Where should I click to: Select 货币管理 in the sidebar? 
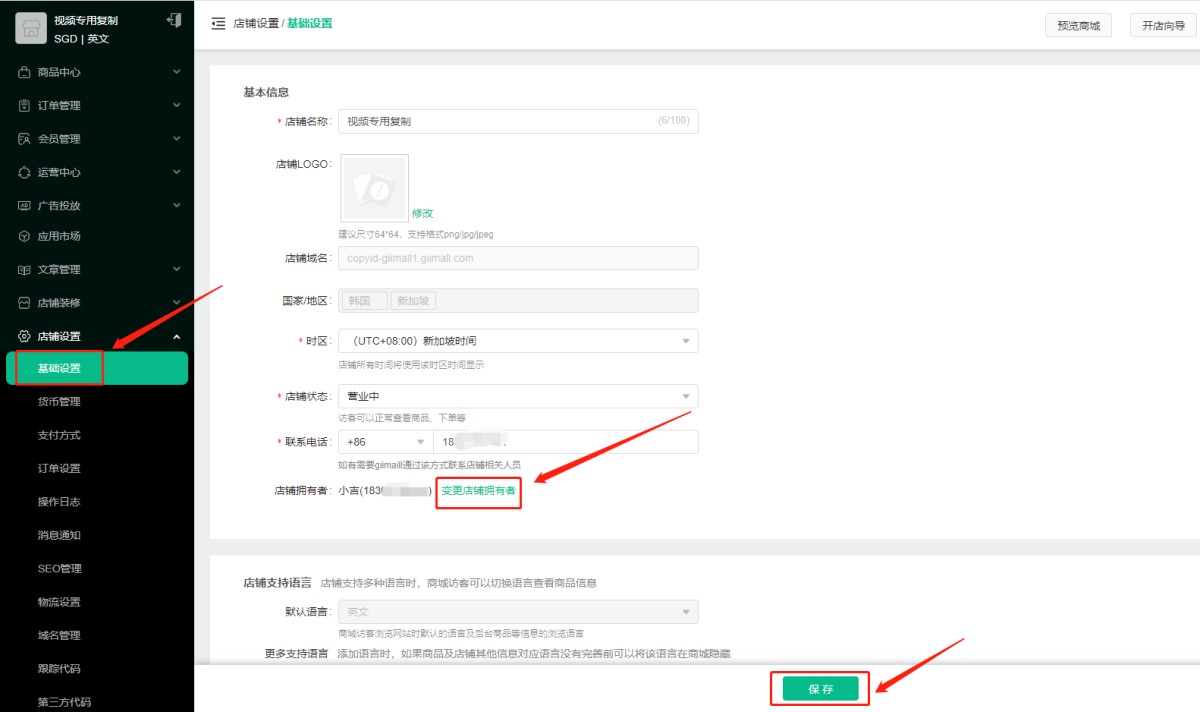click(59, 402)
